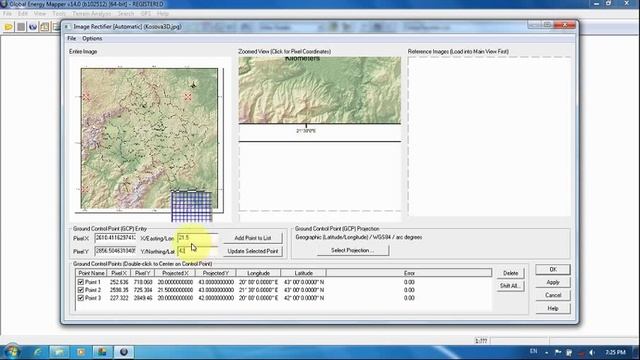Click the Help button in the dialog
Screen dimensions: 640x360
click(553, 309)
